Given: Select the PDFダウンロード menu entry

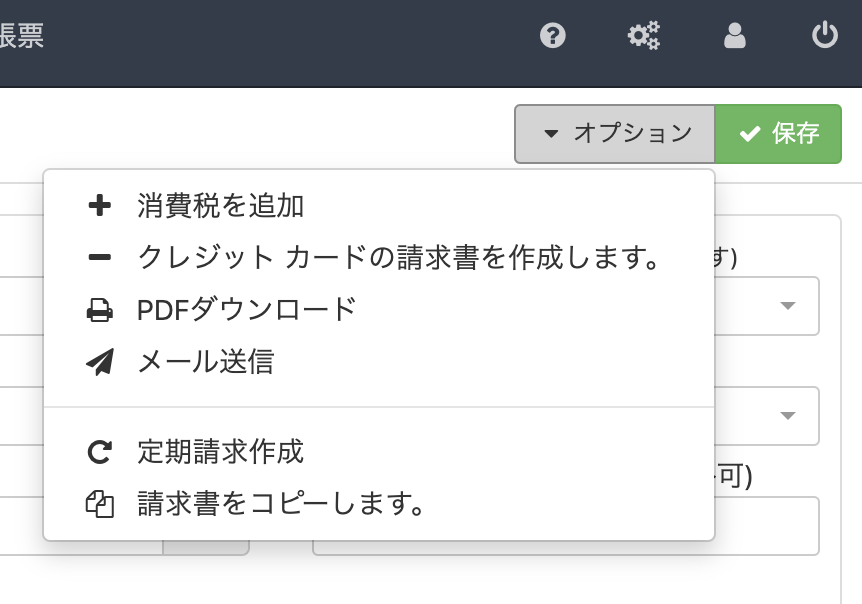Looking at the screenshot, I should (x=246, y=310).
